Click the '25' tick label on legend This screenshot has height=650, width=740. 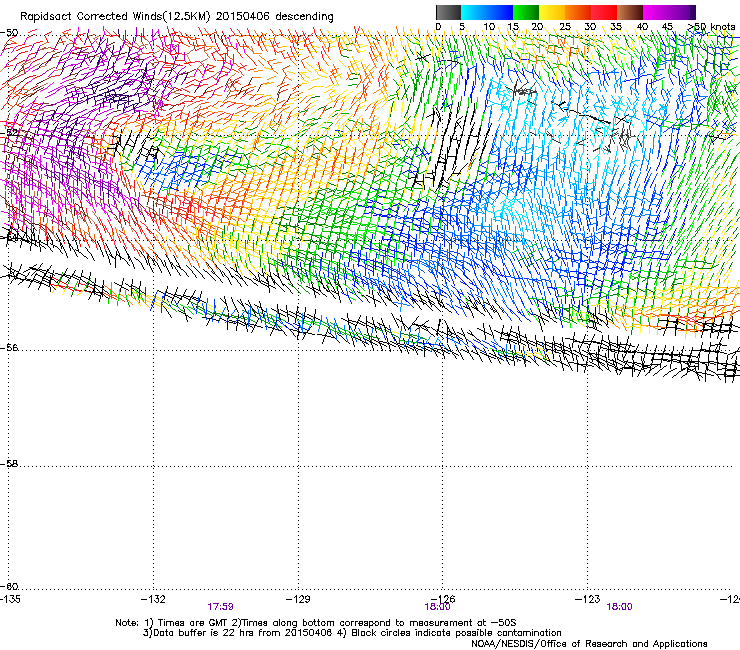click(x=565, y=27)
